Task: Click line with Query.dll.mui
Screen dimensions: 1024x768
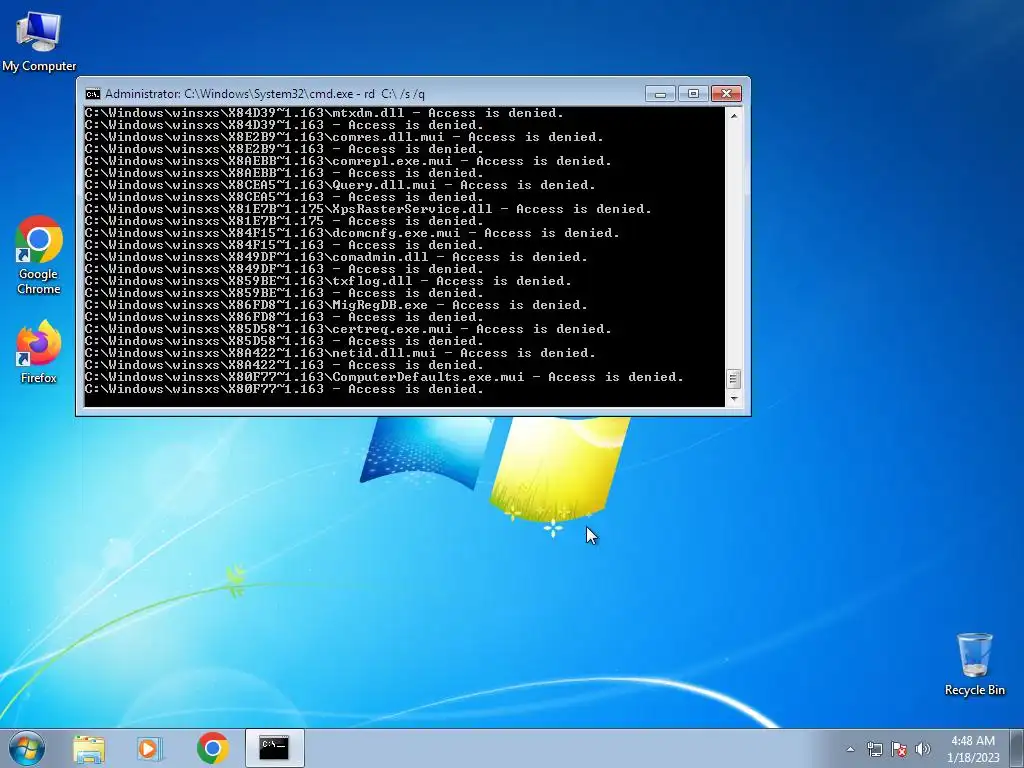Action: click(340, 185)
